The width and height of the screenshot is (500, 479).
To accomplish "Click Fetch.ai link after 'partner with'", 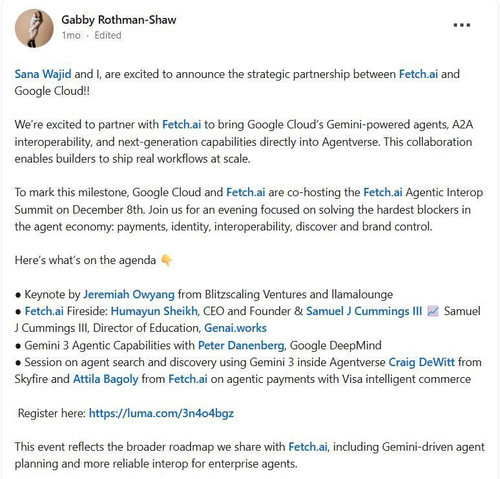I will click(181, 124).
